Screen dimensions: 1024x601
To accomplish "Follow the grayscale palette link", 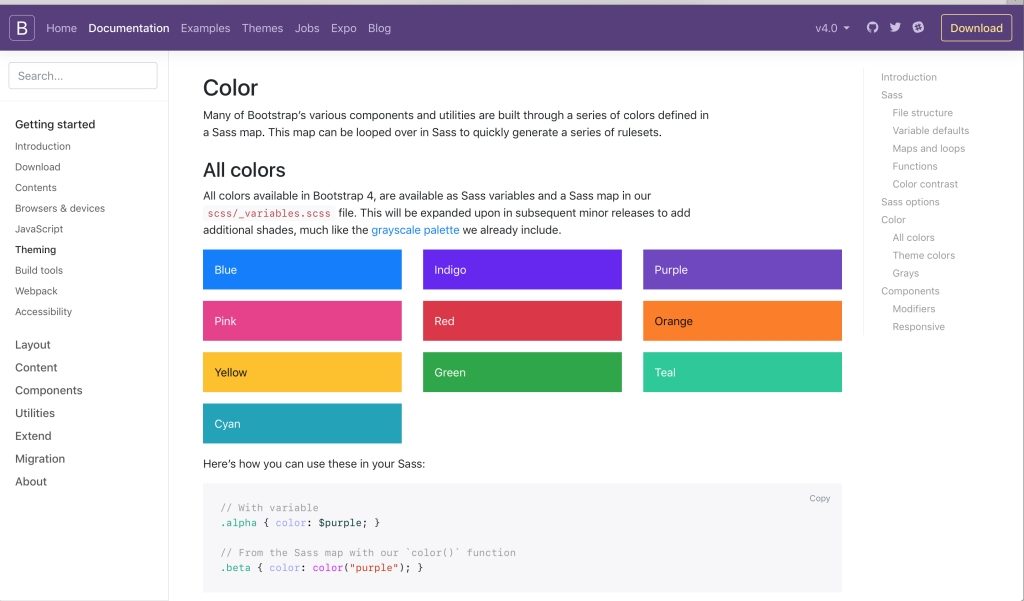I will (x=415, y=230).
